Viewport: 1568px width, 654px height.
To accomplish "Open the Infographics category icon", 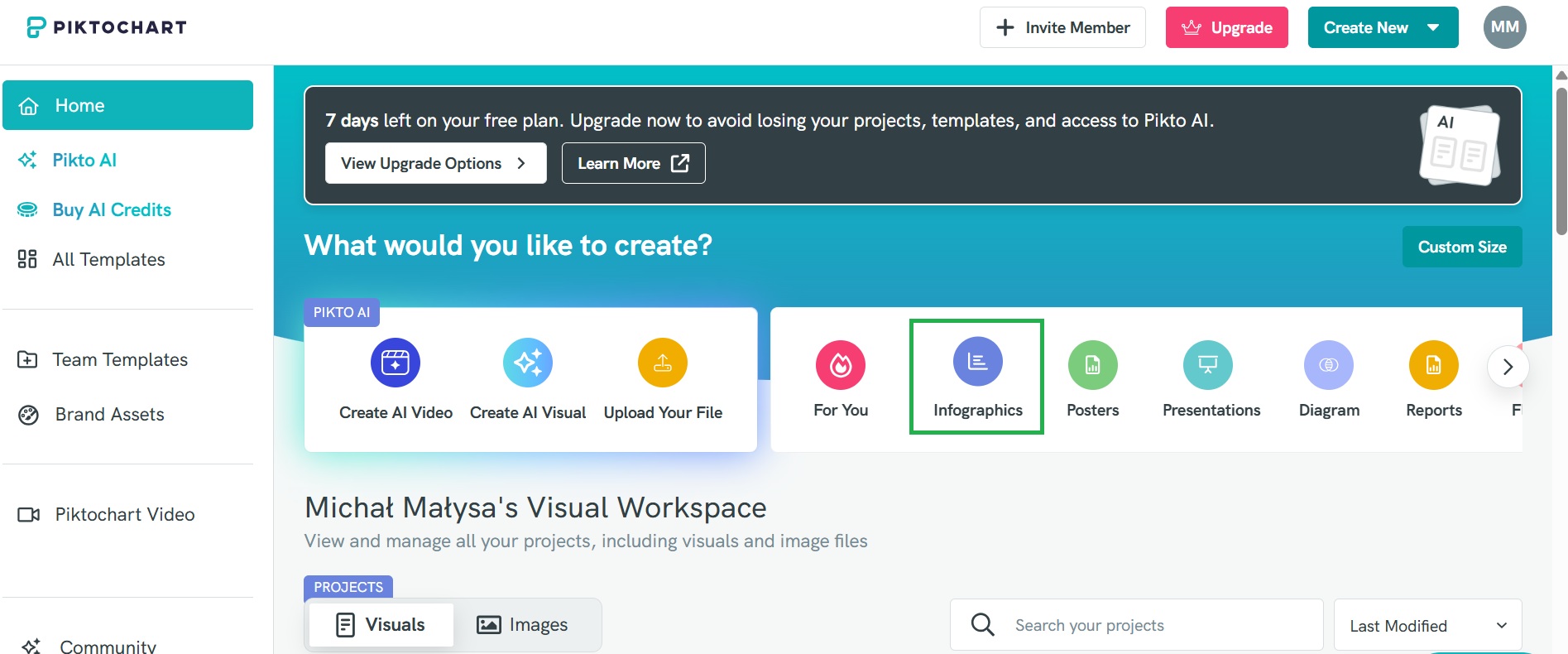I will click(977, 362).
